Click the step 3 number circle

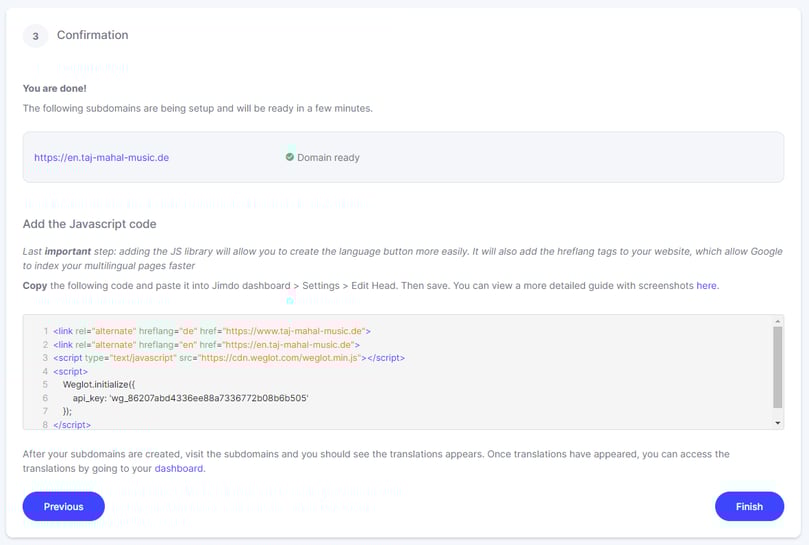35,36
